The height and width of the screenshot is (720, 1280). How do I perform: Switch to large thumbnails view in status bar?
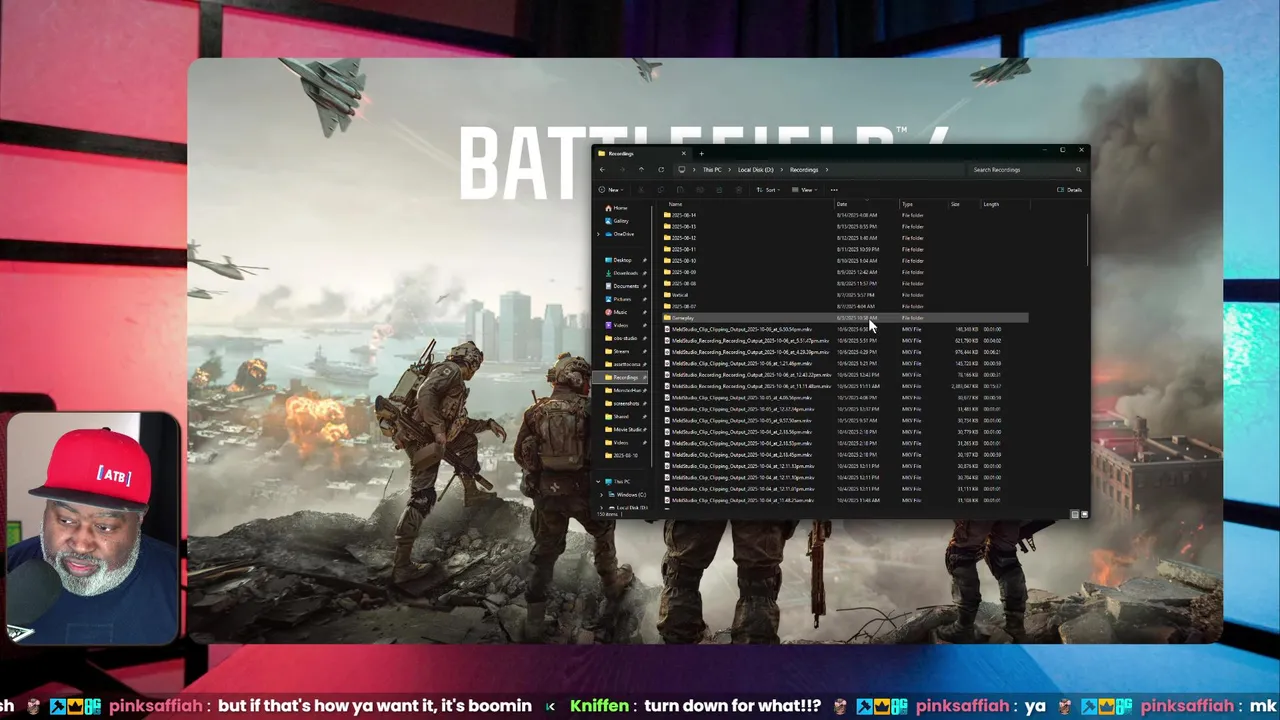coord(1084,514)
